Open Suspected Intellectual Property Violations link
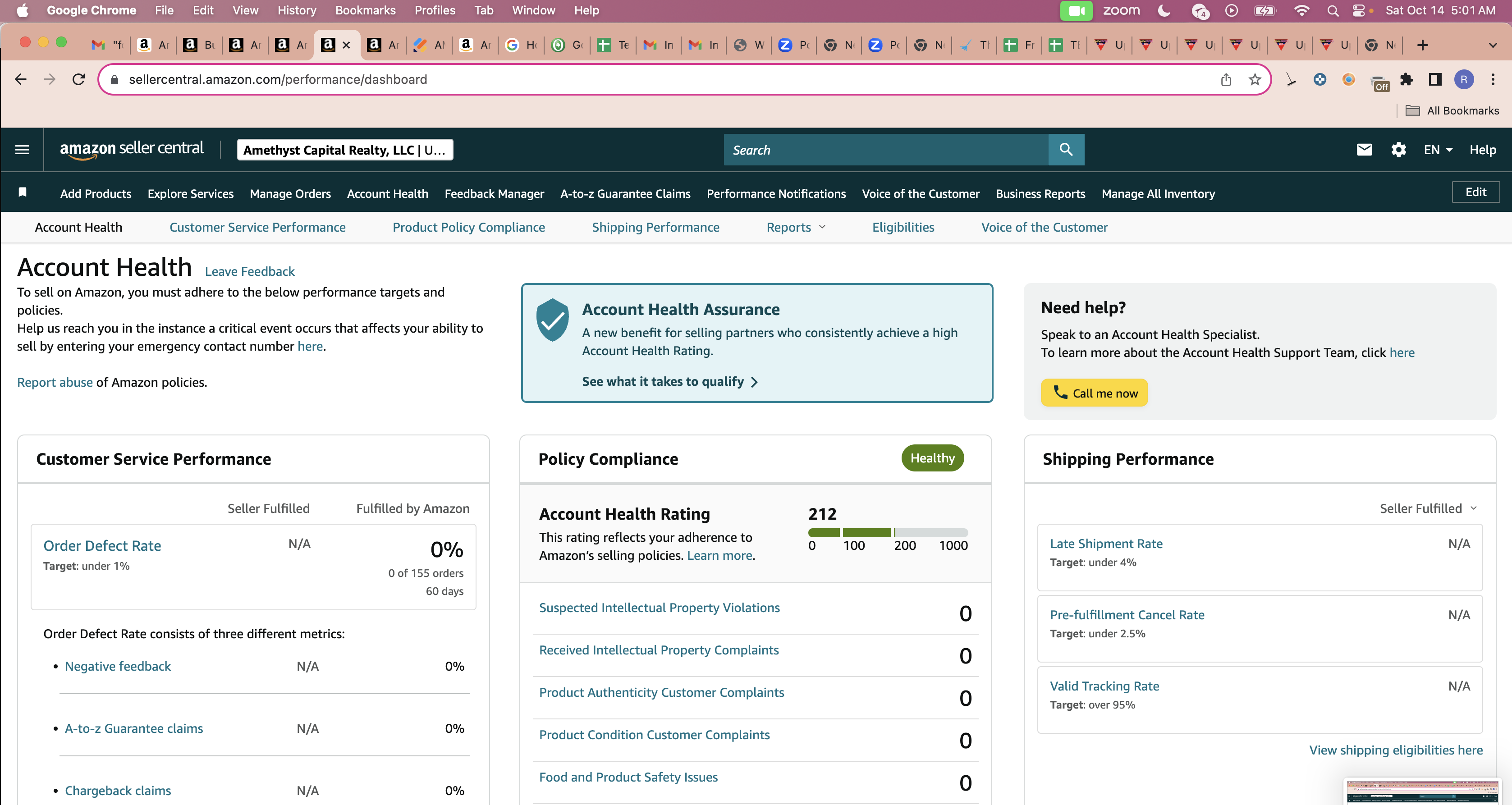Screen dimensions: 1512x805 pyautogui.click(x=659, y=607)
